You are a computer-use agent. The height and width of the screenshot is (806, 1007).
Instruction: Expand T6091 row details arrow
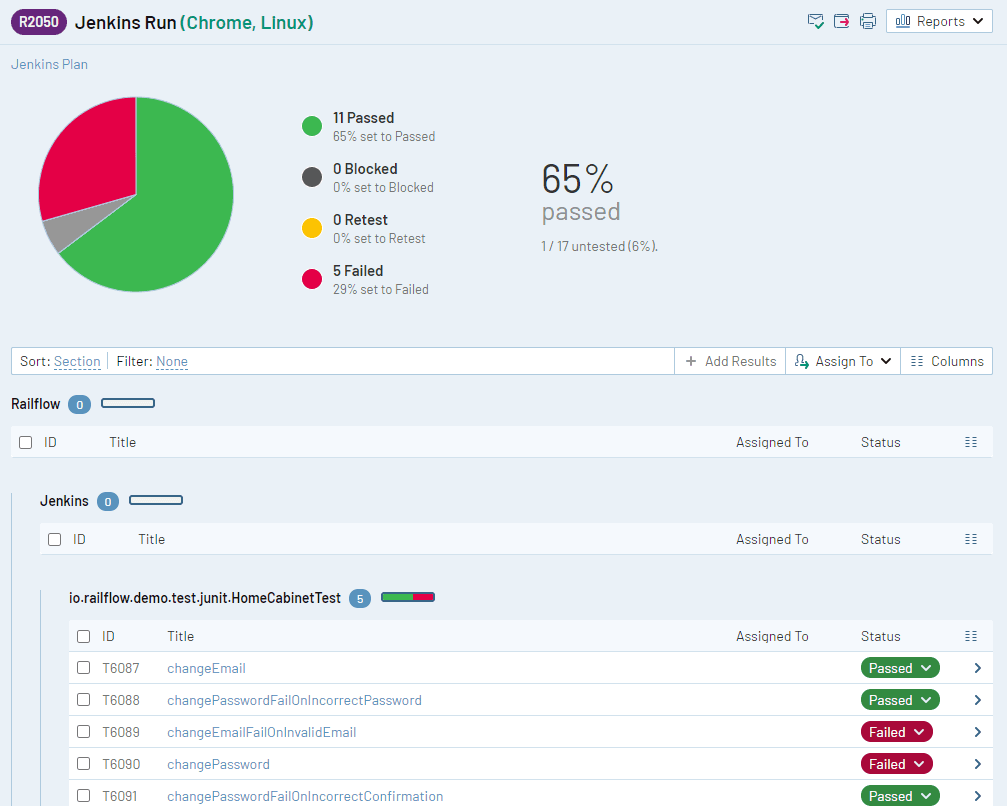tap(977, 796)
